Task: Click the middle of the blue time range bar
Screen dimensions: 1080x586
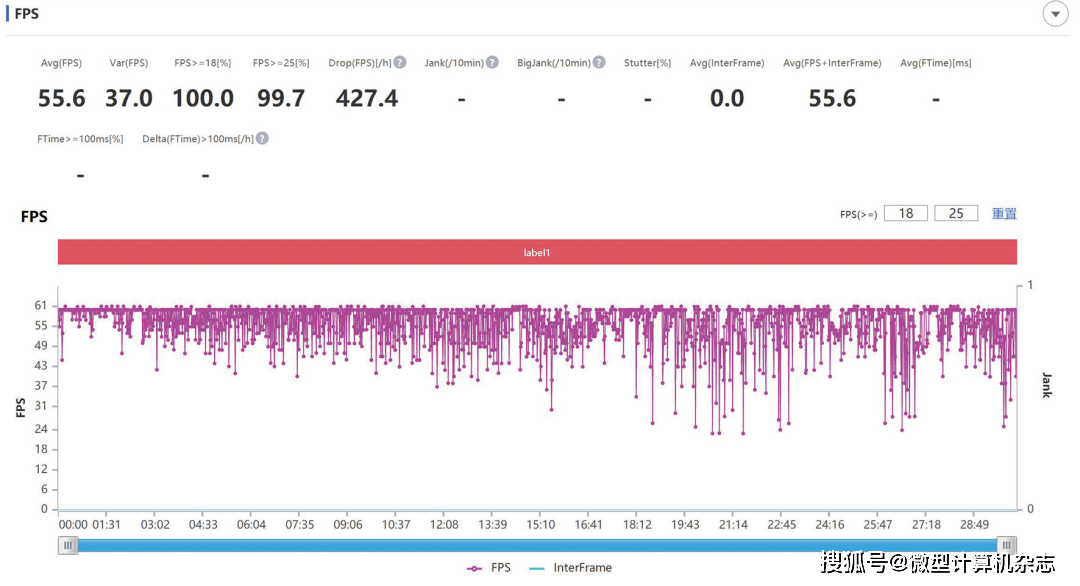Action: 537,545
